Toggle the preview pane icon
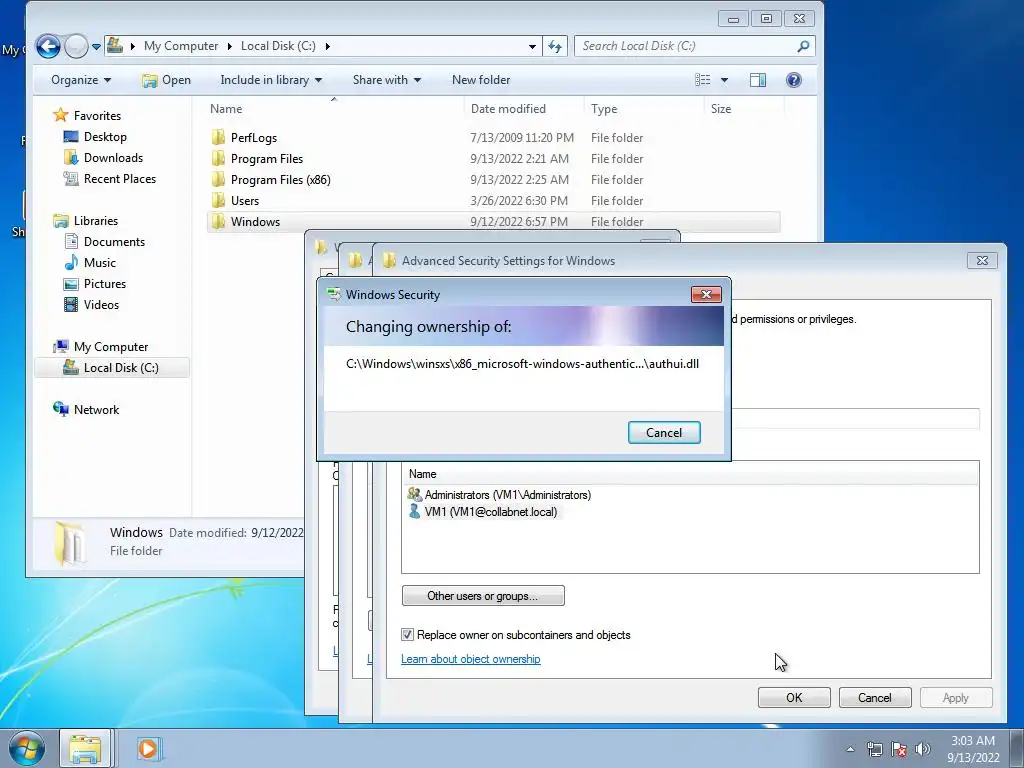Screen dimensions: 1024x768 [x=758, y=80]
